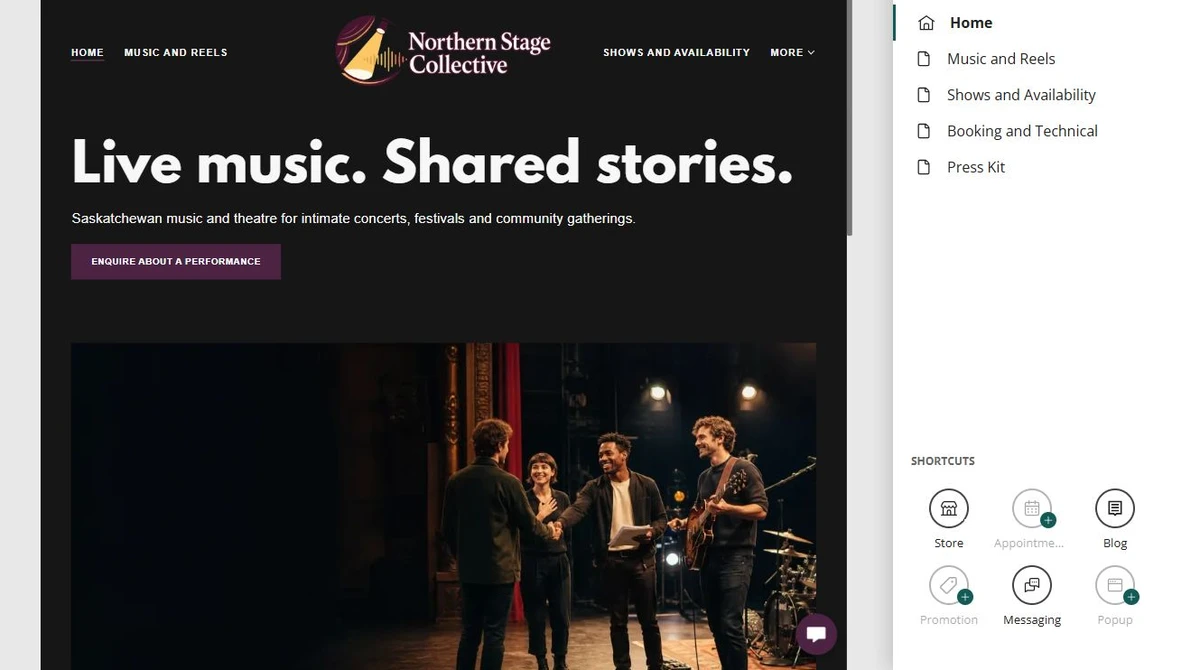Click the site preview vertical scrollbar
The image size is (1200, 670).
(x=850, y=118)
